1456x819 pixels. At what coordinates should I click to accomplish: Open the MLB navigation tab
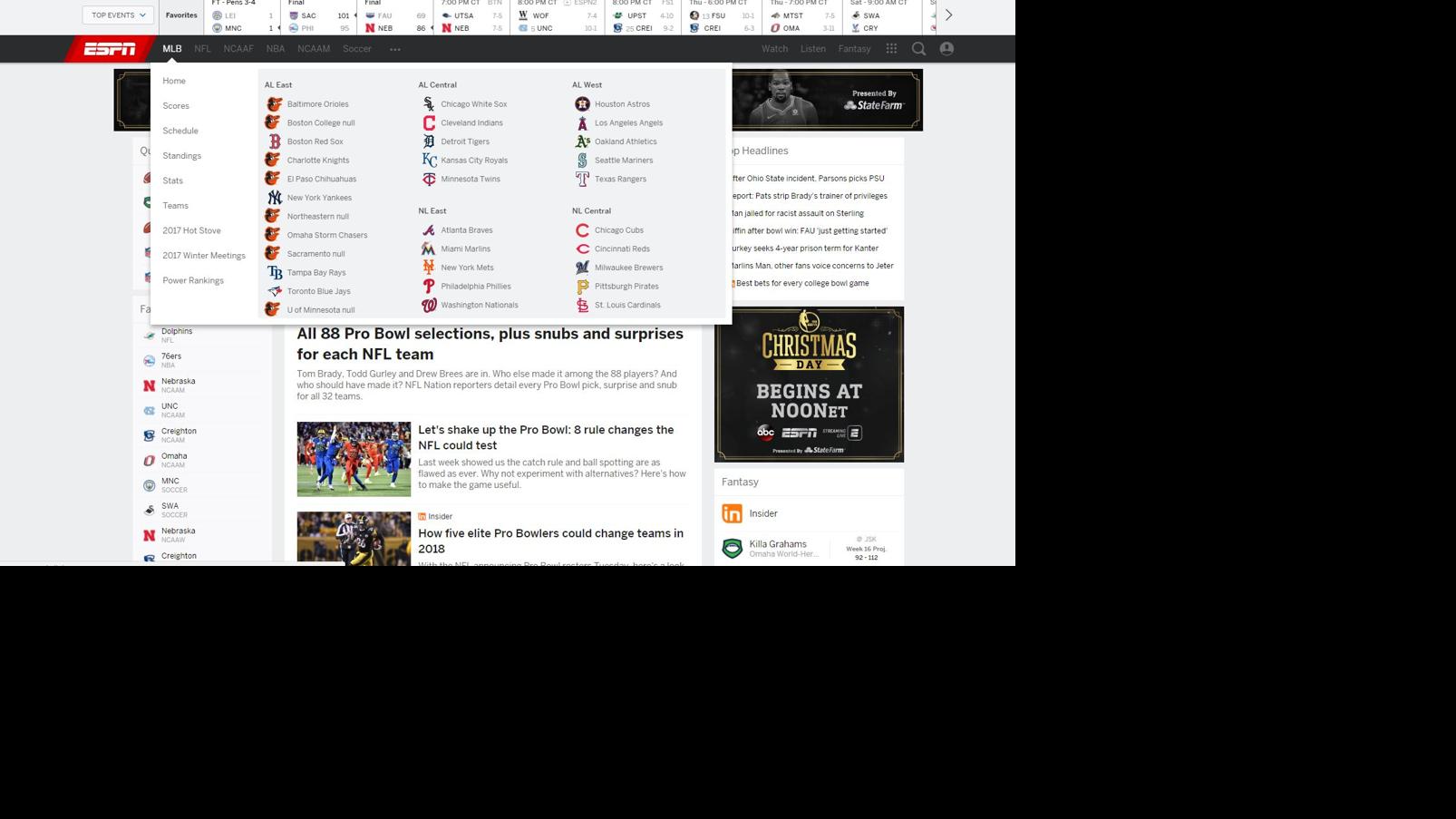[x=172, y=49]
